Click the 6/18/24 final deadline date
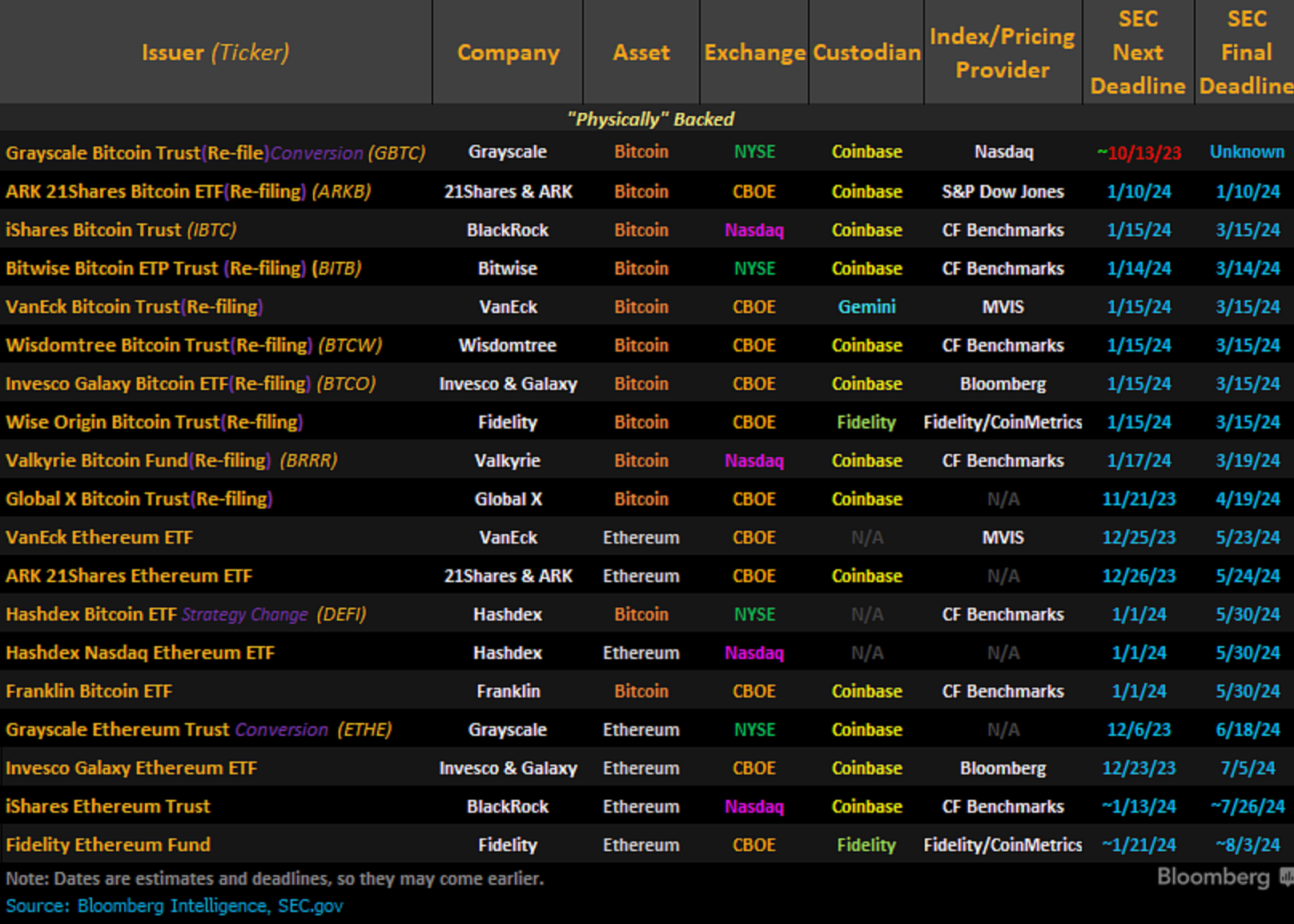1294x924 pixels. click(1248, 729)
